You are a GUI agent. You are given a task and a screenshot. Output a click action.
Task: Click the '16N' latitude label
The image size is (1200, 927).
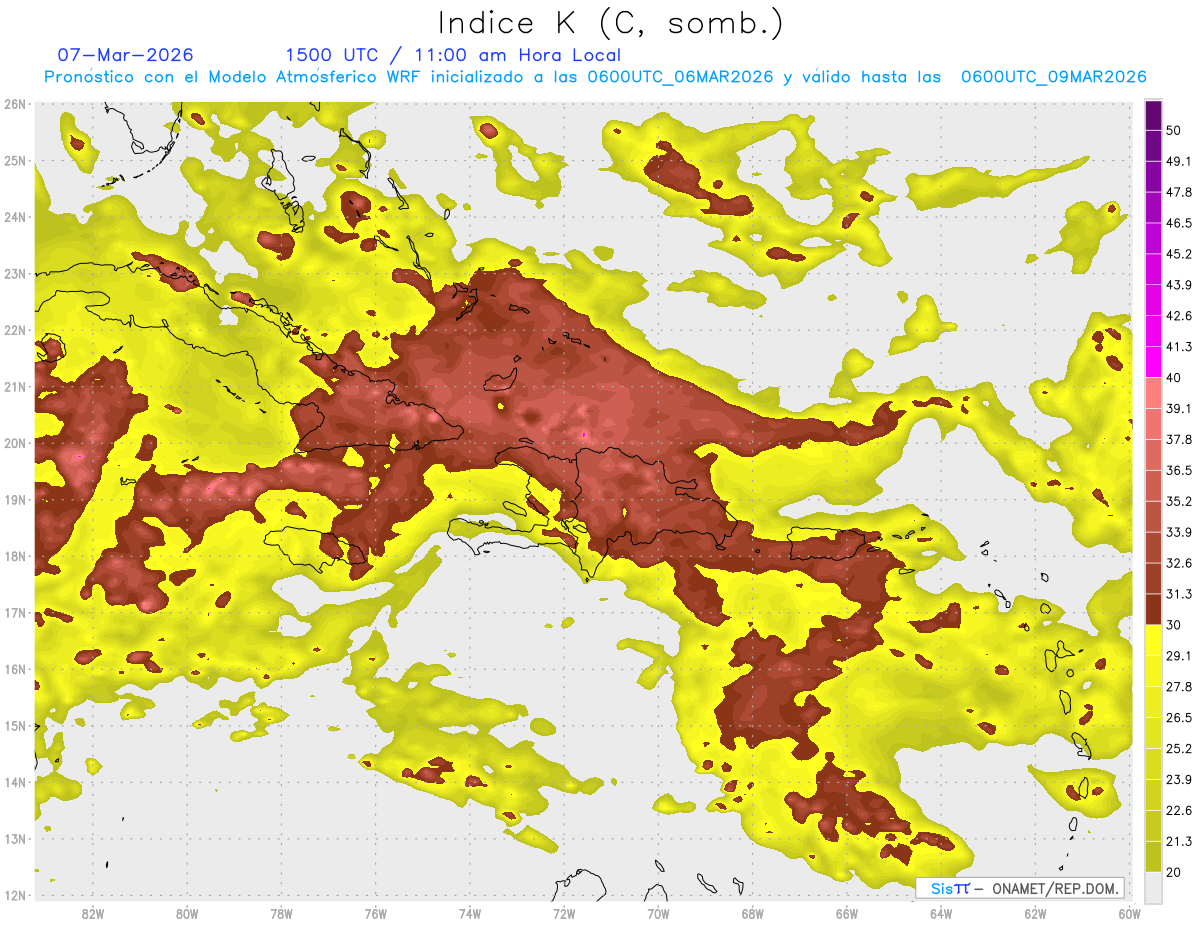pos(14,669)
